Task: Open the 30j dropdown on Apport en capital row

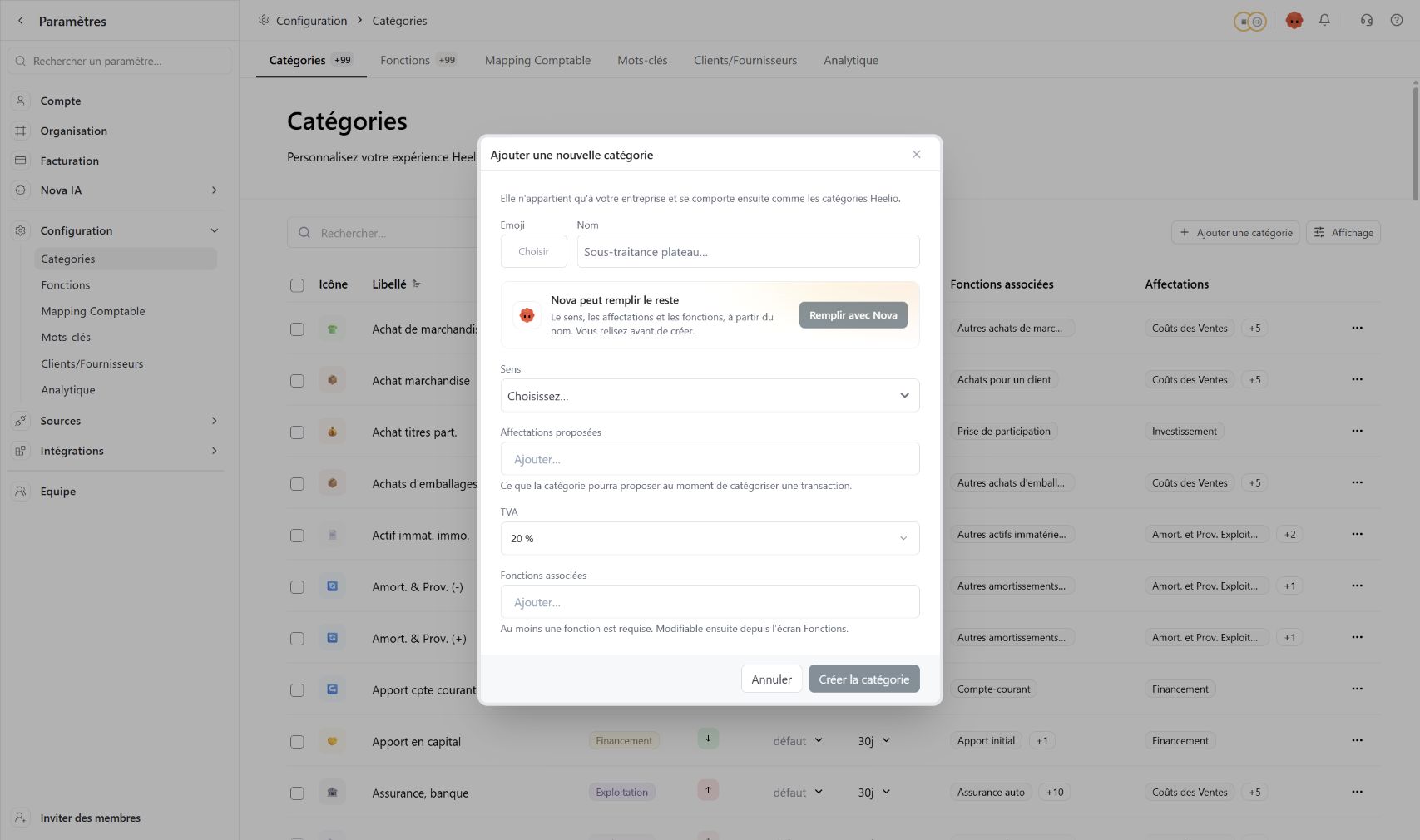Action: (873, 740)
